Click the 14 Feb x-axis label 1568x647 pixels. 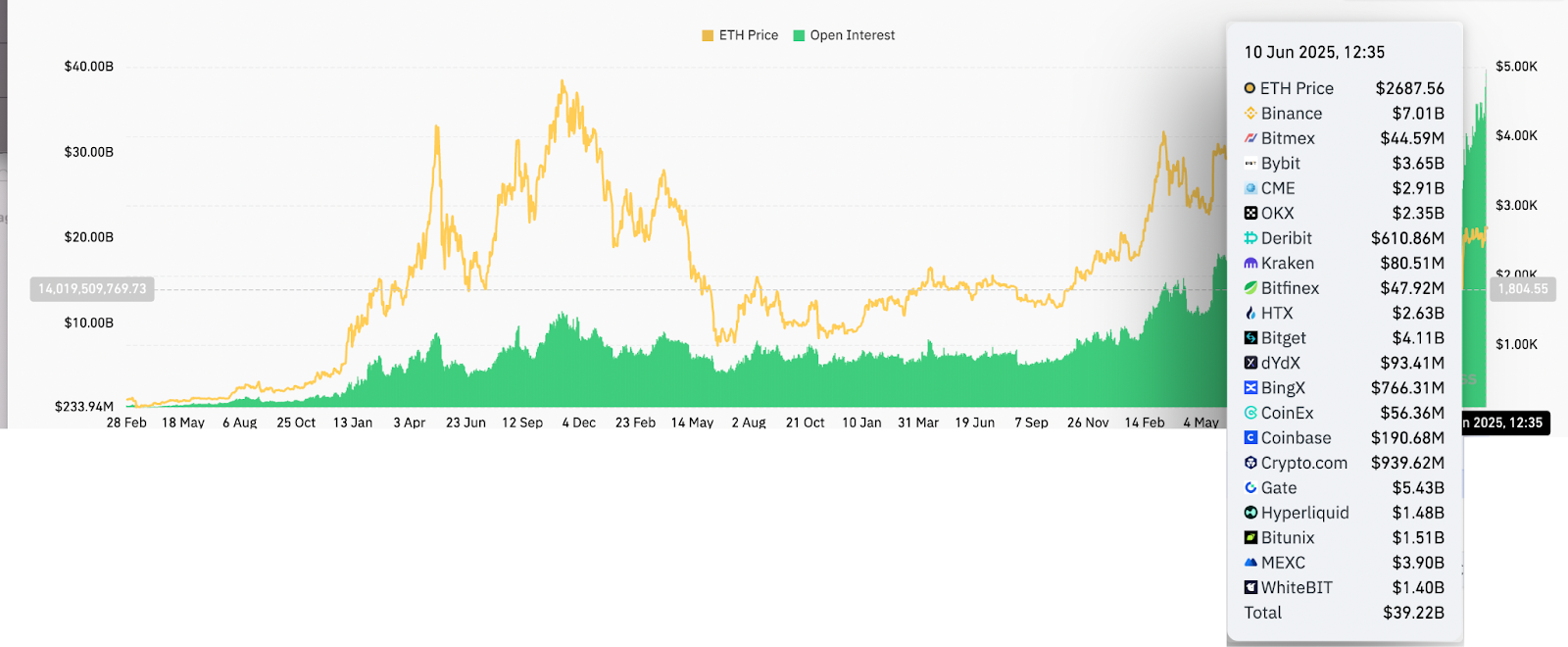coord(1145,423)
